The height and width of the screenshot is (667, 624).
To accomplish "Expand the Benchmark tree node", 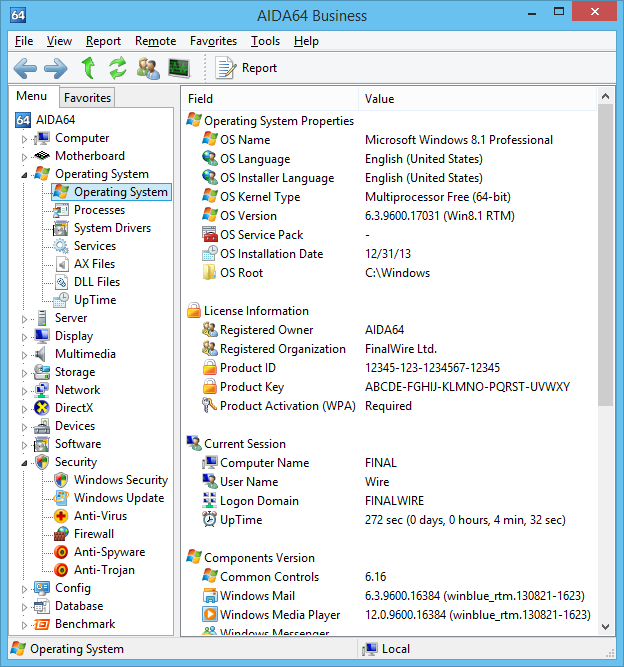I will coord(25,625).
